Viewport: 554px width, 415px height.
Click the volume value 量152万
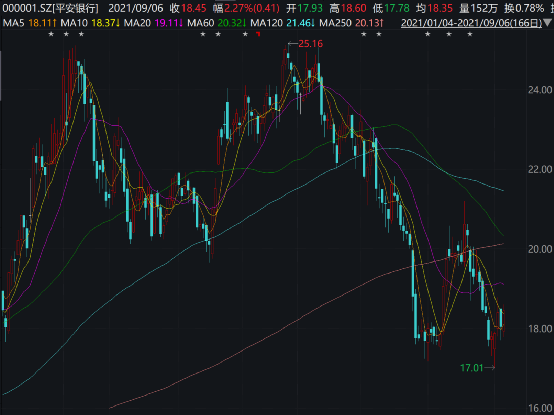478,8
